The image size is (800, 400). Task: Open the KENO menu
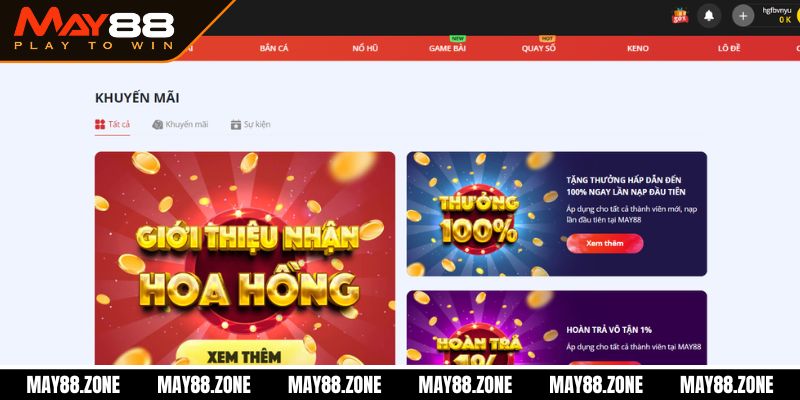click(638, 48)
